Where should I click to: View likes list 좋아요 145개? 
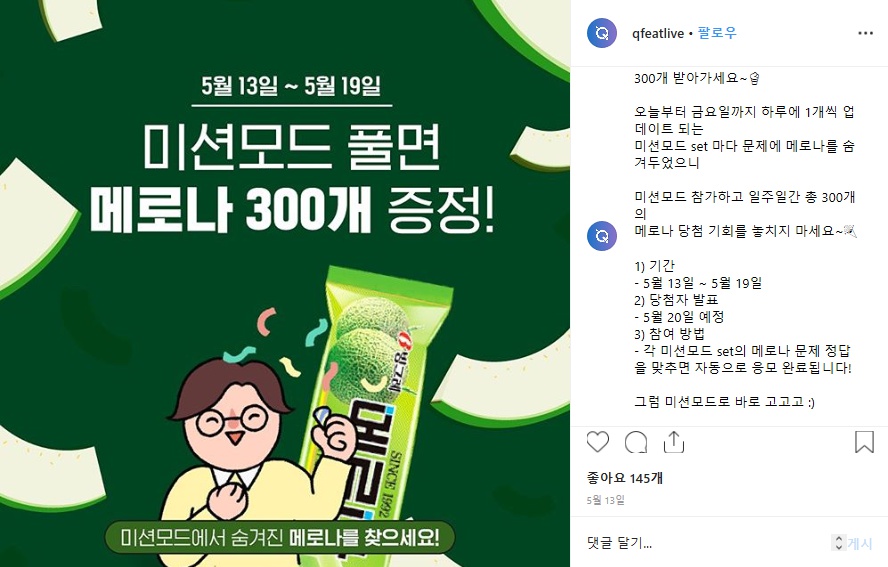click(625, 478)
